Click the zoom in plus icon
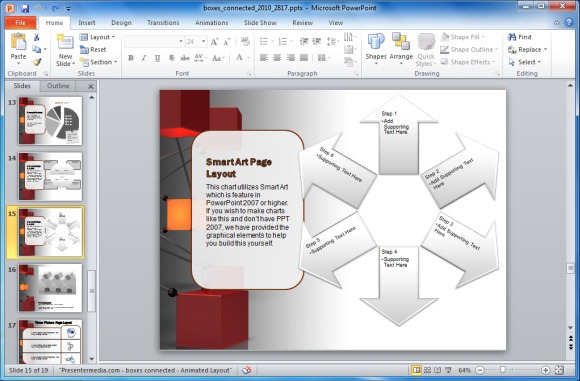Image resolution: width=580 pixels, height=381 pixels. tap(545, 370)
